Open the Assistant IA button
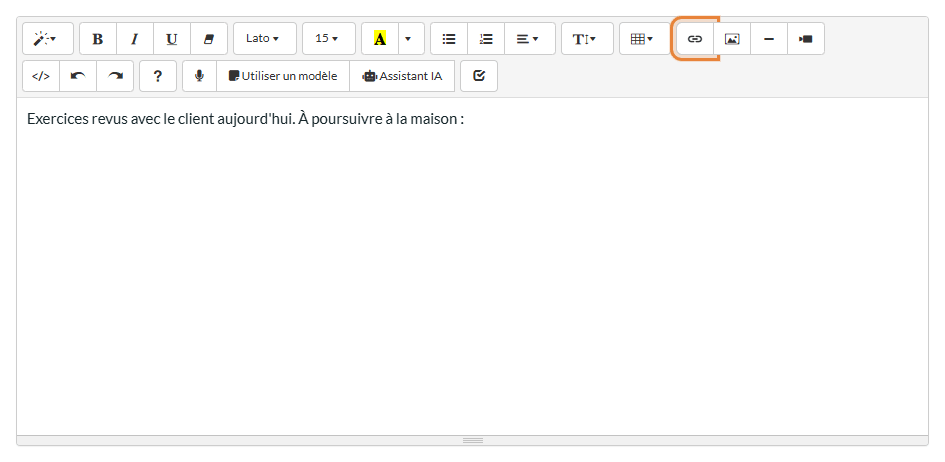 click(402, 76)
